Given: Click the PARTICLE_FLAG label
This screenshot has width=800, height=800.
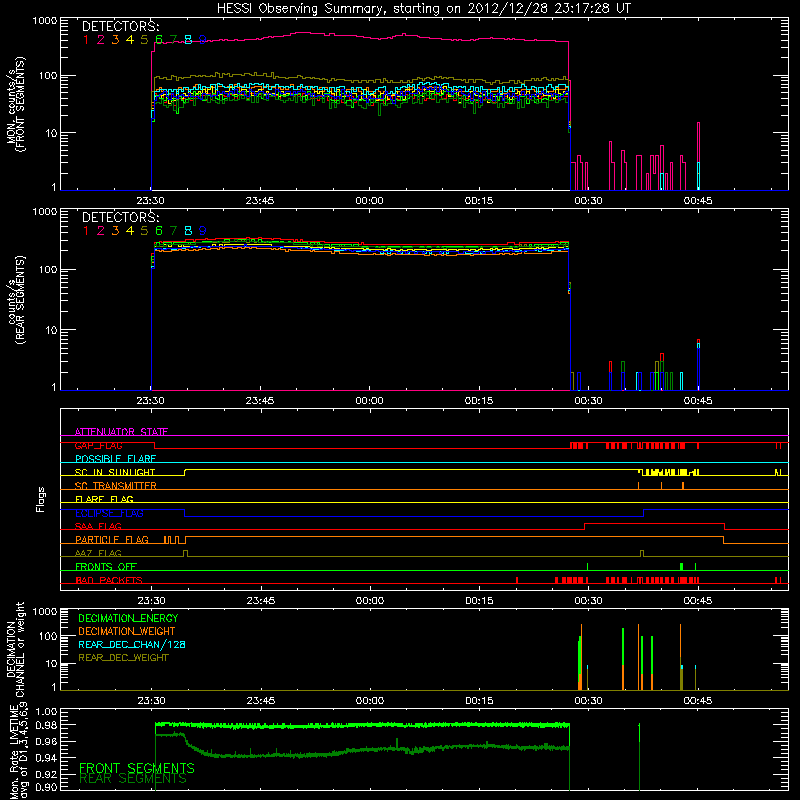Looking at the screenshot, I should (x=112, y=540).
